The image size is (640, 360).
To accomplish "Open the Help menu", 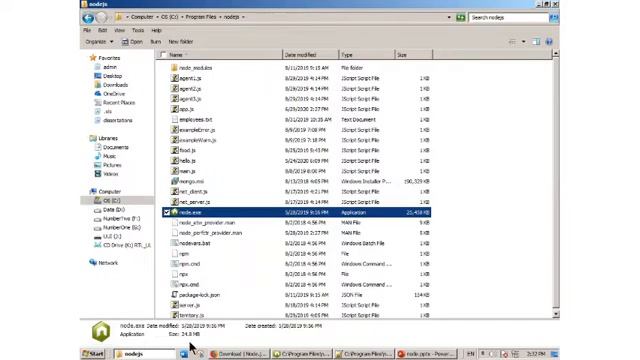I will point(156,30).
